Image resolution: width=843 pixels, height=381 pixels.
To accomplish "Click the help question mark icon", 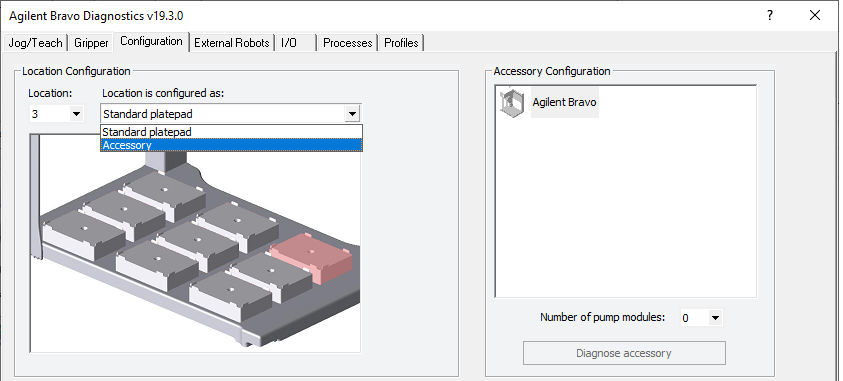I will coord(769,16).
